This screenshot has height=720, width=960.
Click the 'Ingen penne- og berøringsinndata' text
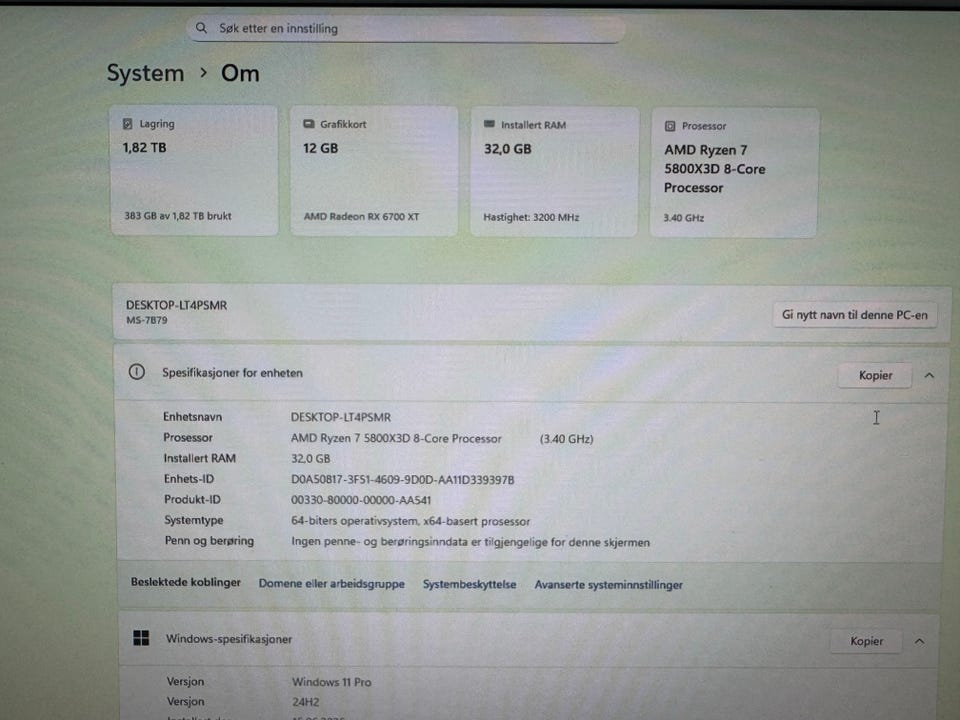coord(470,542)
